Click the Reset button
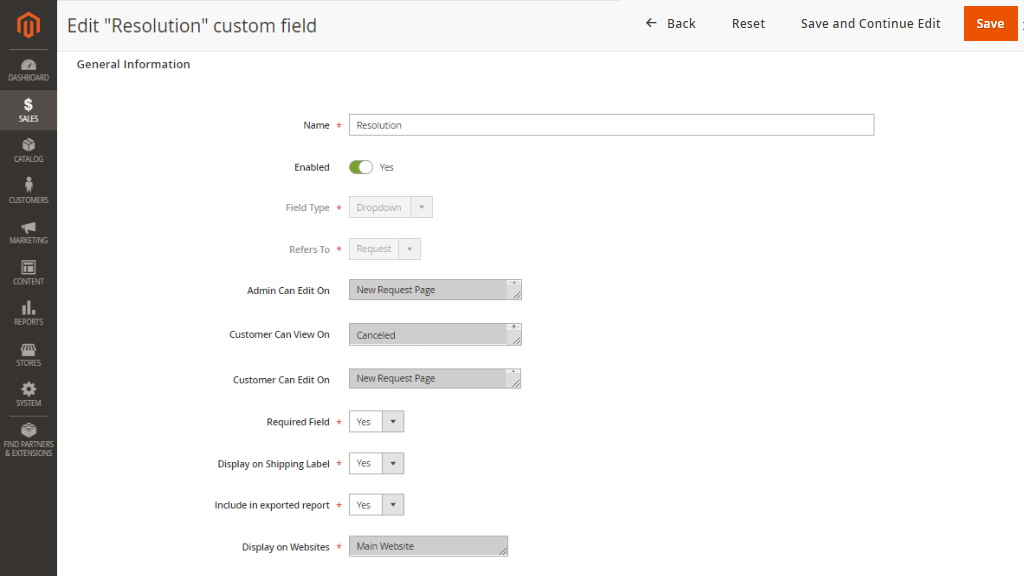Viewport: 1024px width, 576px height. tap(748, 24)
